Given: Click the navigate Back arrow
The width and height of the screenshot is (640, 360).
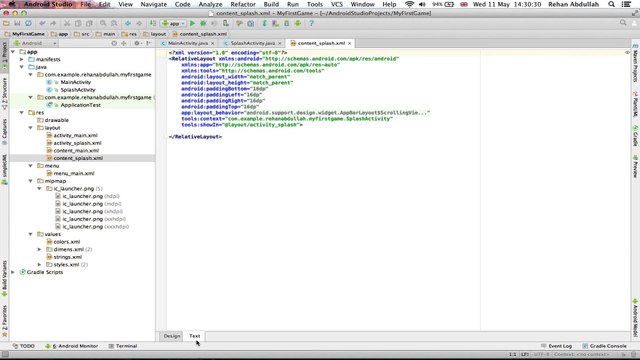Looking at the screenshot, I should point(128,24).
